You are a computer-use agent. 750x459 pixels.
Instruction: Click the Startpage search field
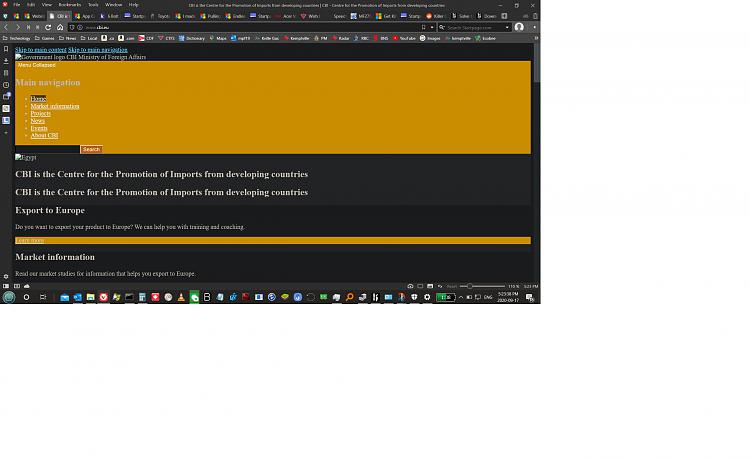(x=475, y=27)
